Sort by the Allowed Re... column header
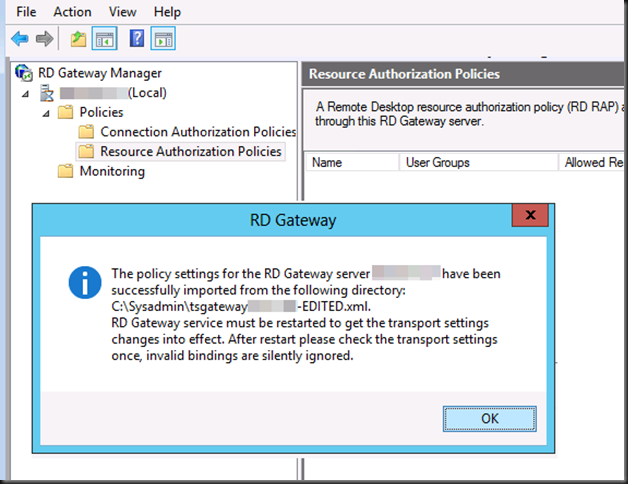The width and height of the screenshot is (628, 484). 593,162
